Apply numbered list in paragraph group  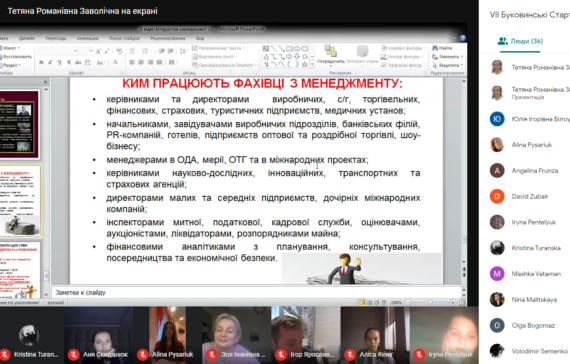(145, 51)
